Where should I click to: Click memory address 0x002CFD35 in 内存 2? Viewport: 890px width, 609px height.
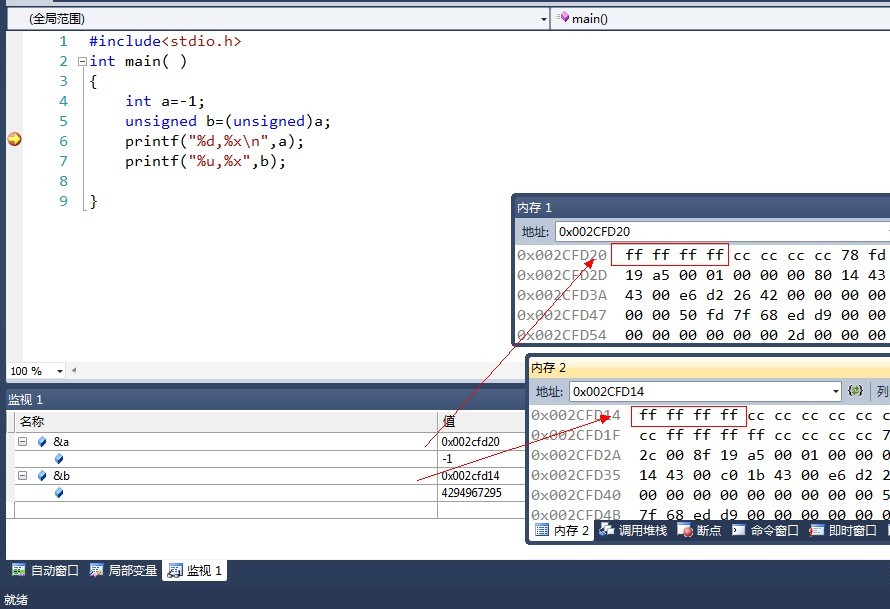[x=576, y=475]
